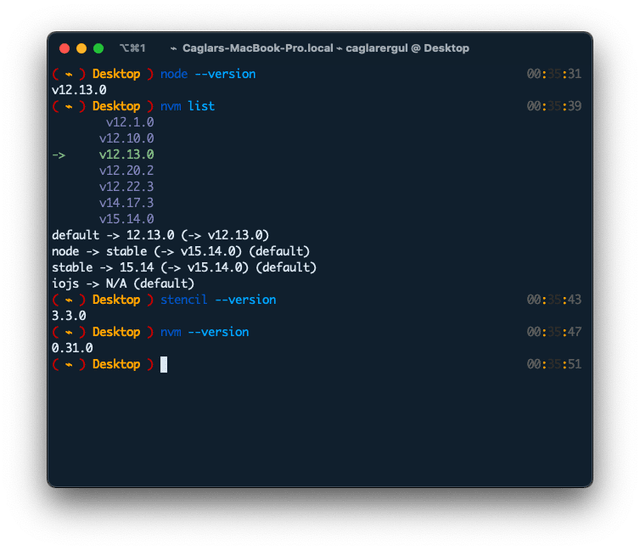Click the lightning prompt icon before stencil --version
Screen dimensions: 640x550
[69, 300]
